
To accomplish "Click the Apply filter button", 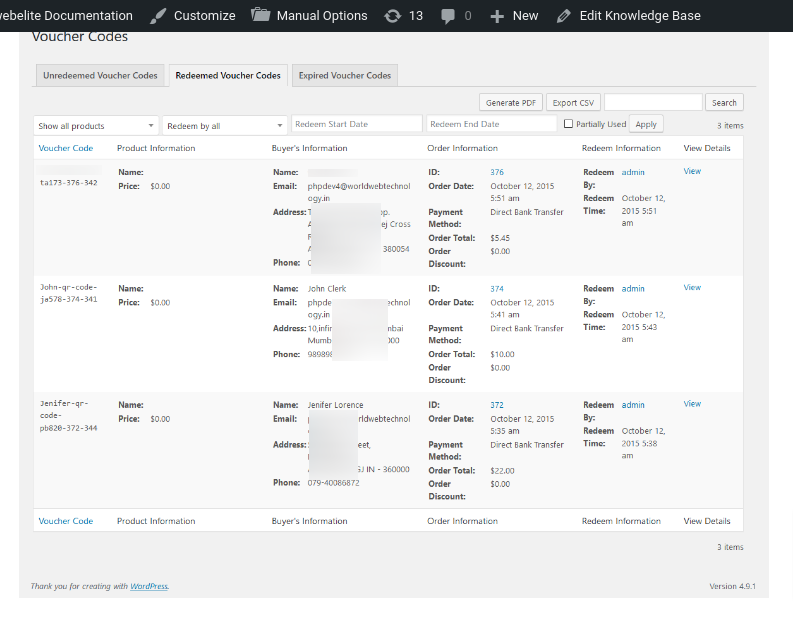I will [646, 124].
